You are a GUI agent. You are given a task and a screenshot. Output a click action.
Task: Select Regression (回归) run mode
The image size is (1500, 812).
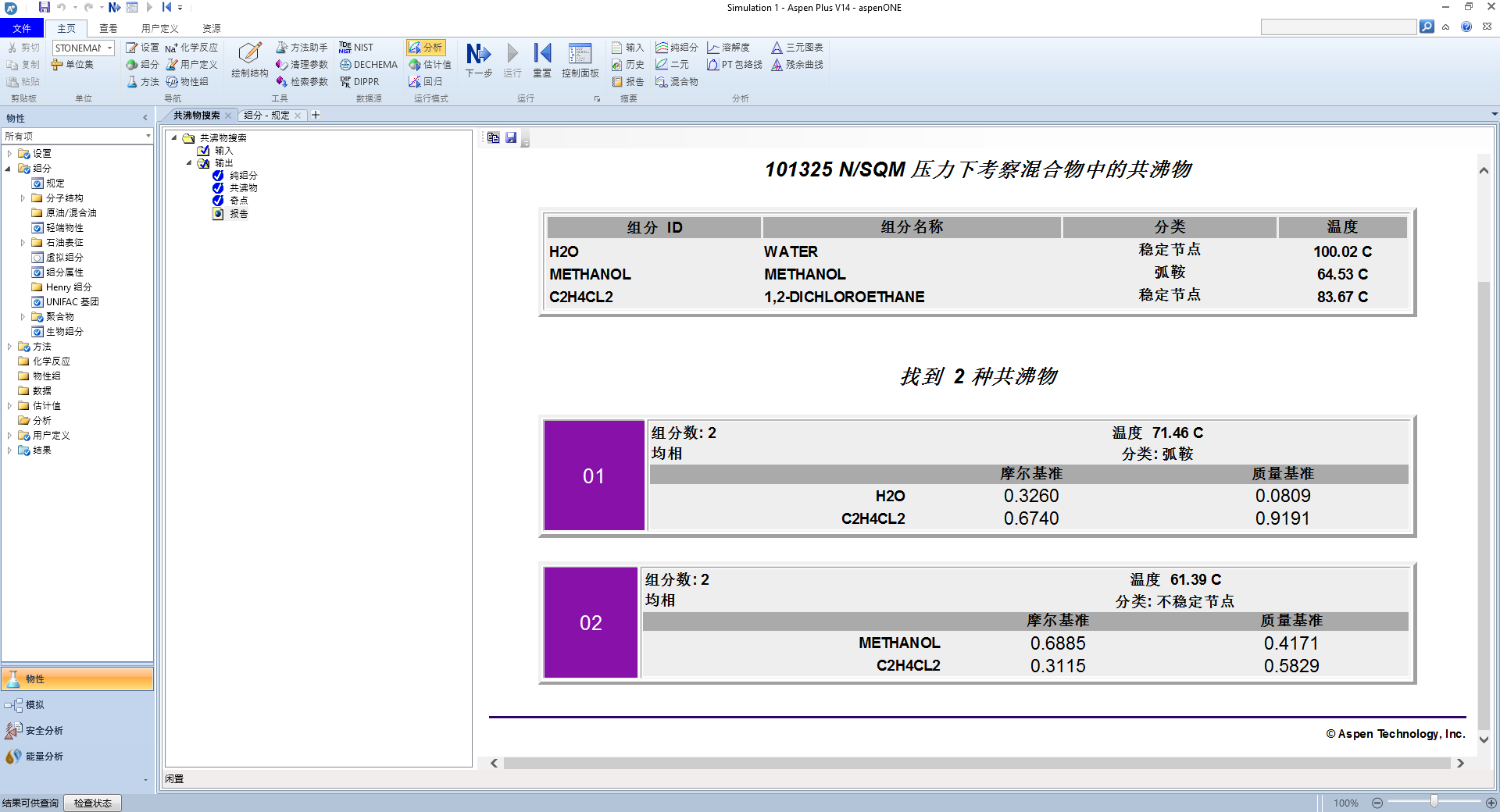426,82
